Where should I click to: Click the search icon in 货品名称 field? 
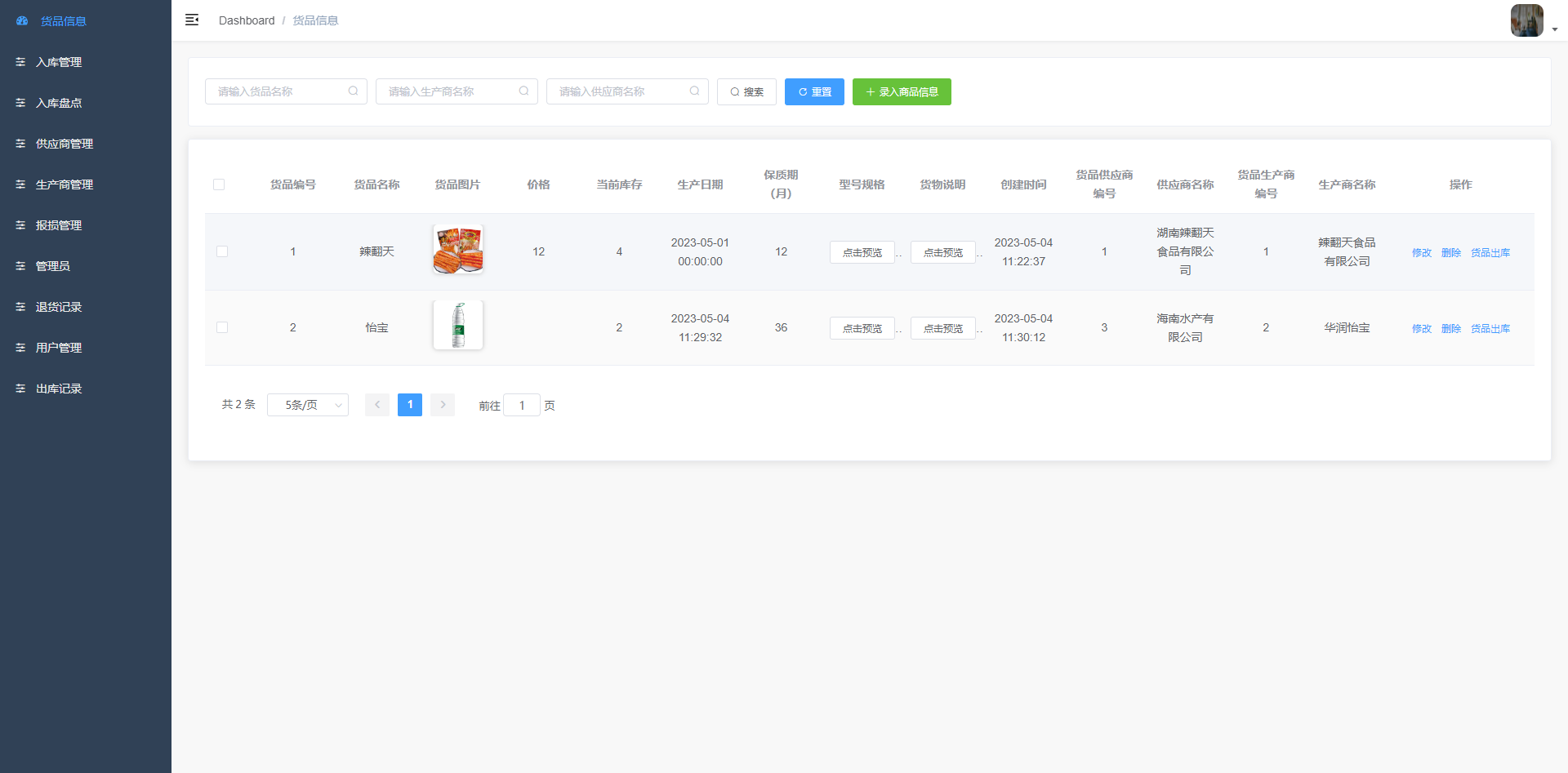point(353,91)
